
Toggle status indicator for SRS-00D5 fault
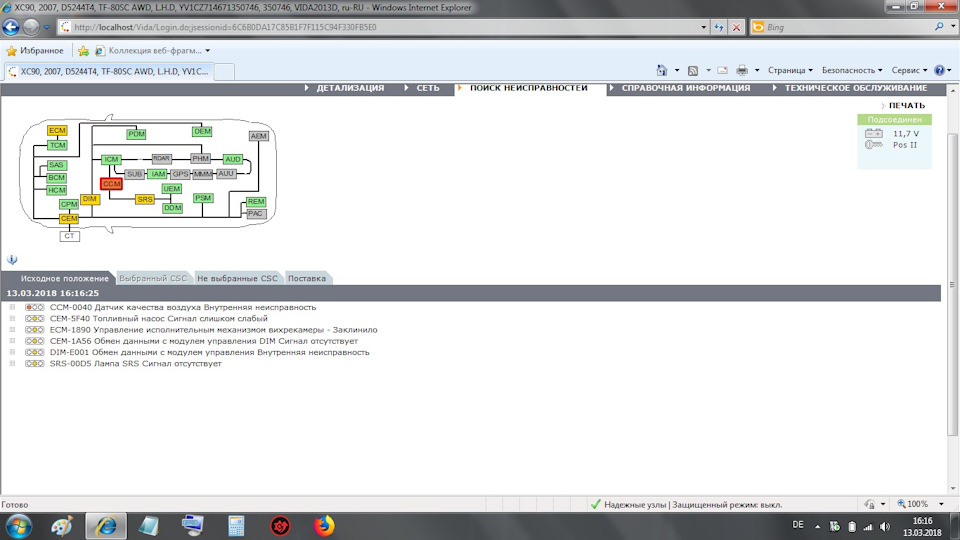(34, 364)
